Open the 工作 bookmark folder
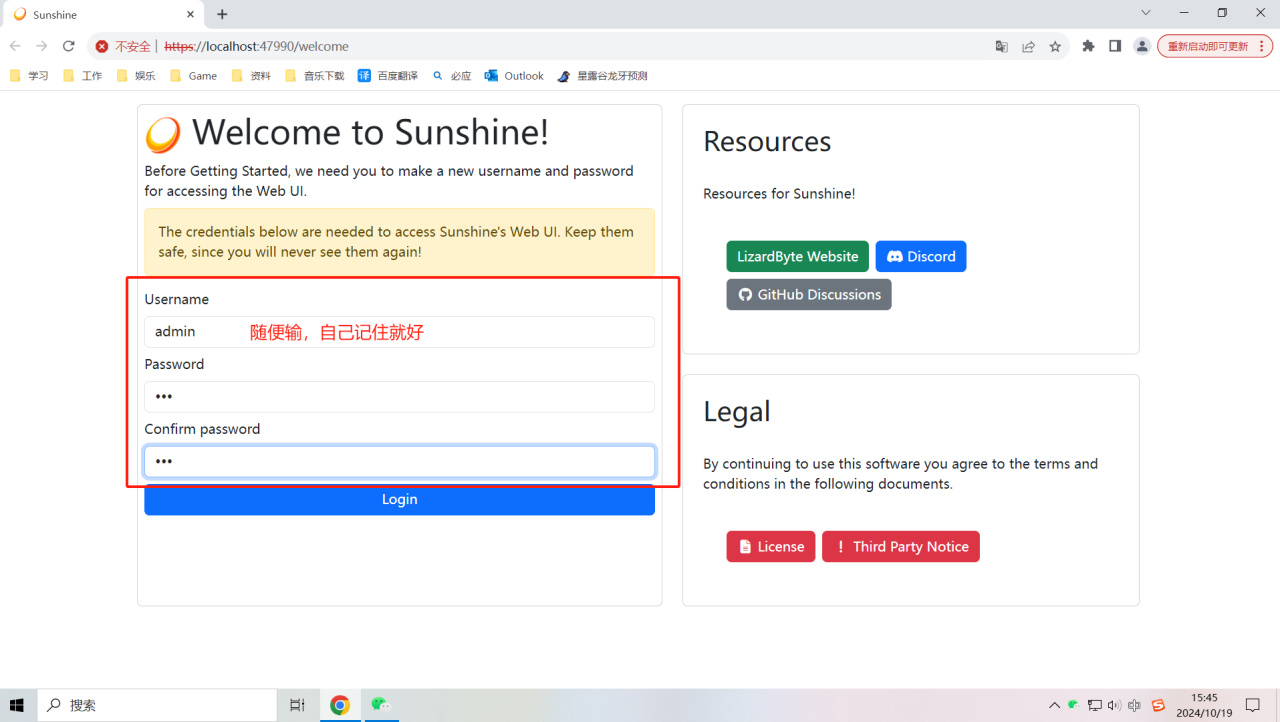The height and width of the screenshot is (722, 1280). [x=83, y=76]
